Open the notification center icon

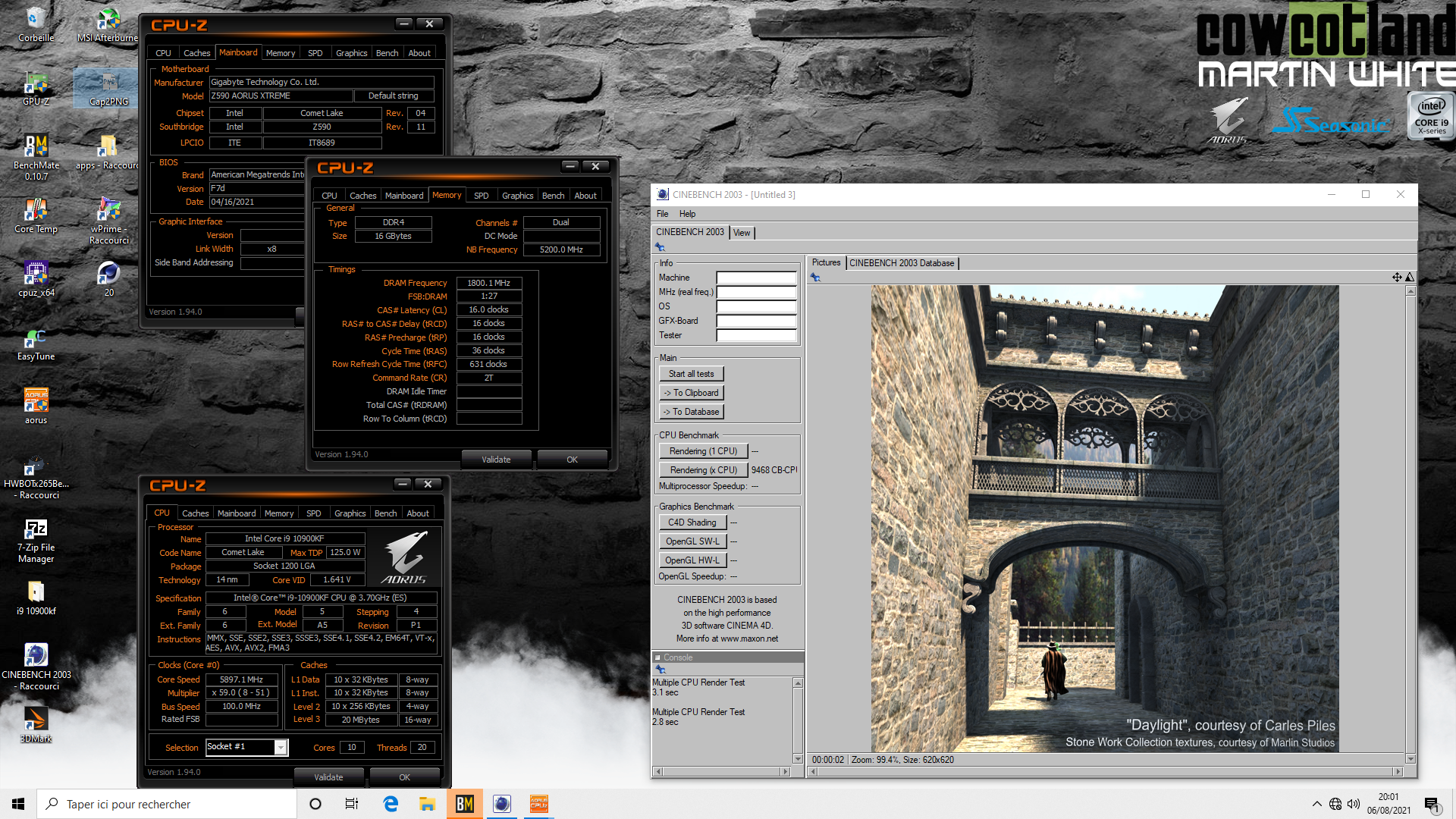1432,804
